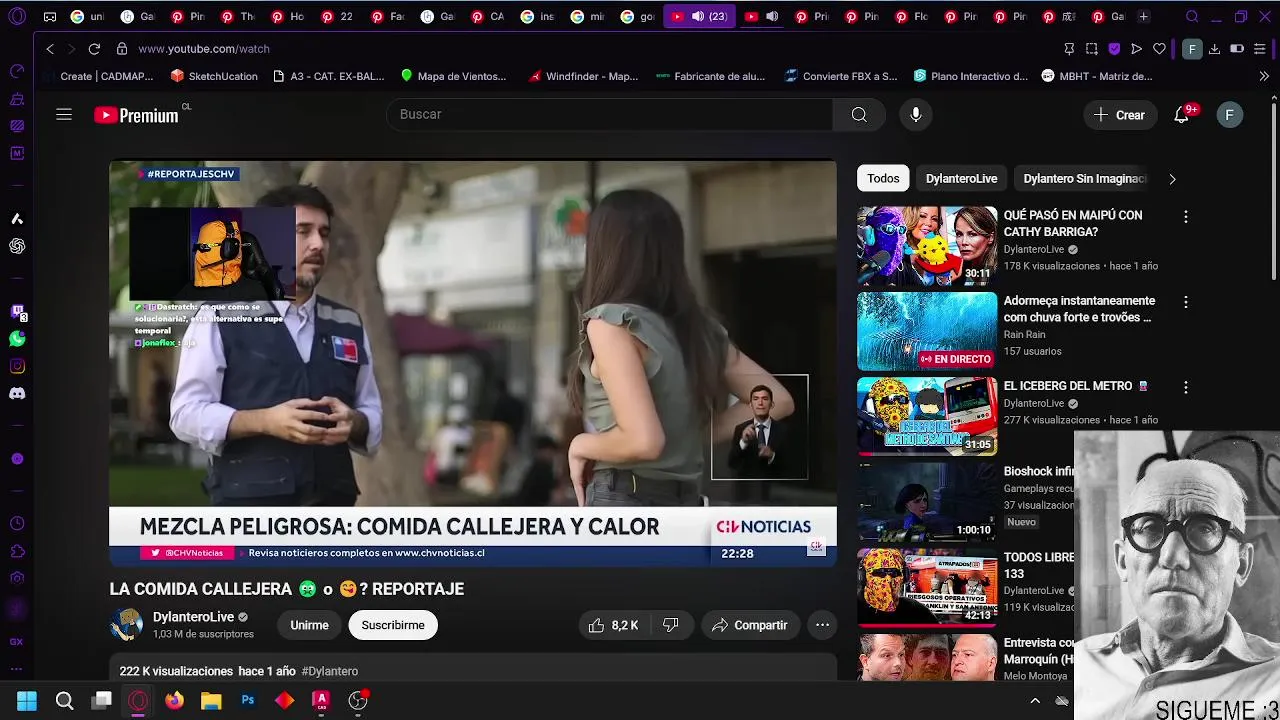The width and height of the screenshot is (1280, 720).
Task: Click the www.youtube.com address bar
Action: [x=203, y=48]
